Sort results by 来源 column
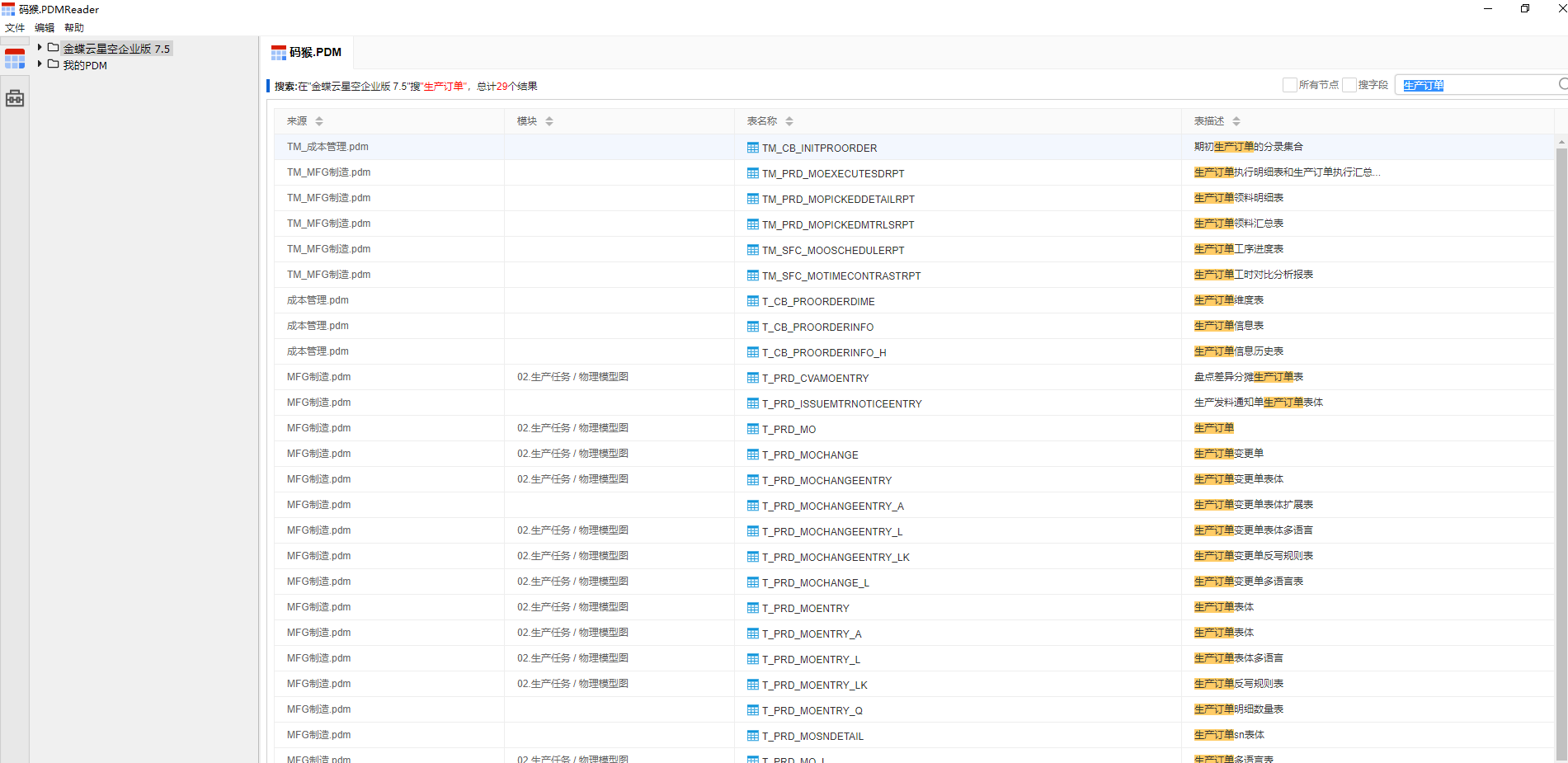Image resolution: width=1568 pixels, height=763 pixels. tap(318, 121)
